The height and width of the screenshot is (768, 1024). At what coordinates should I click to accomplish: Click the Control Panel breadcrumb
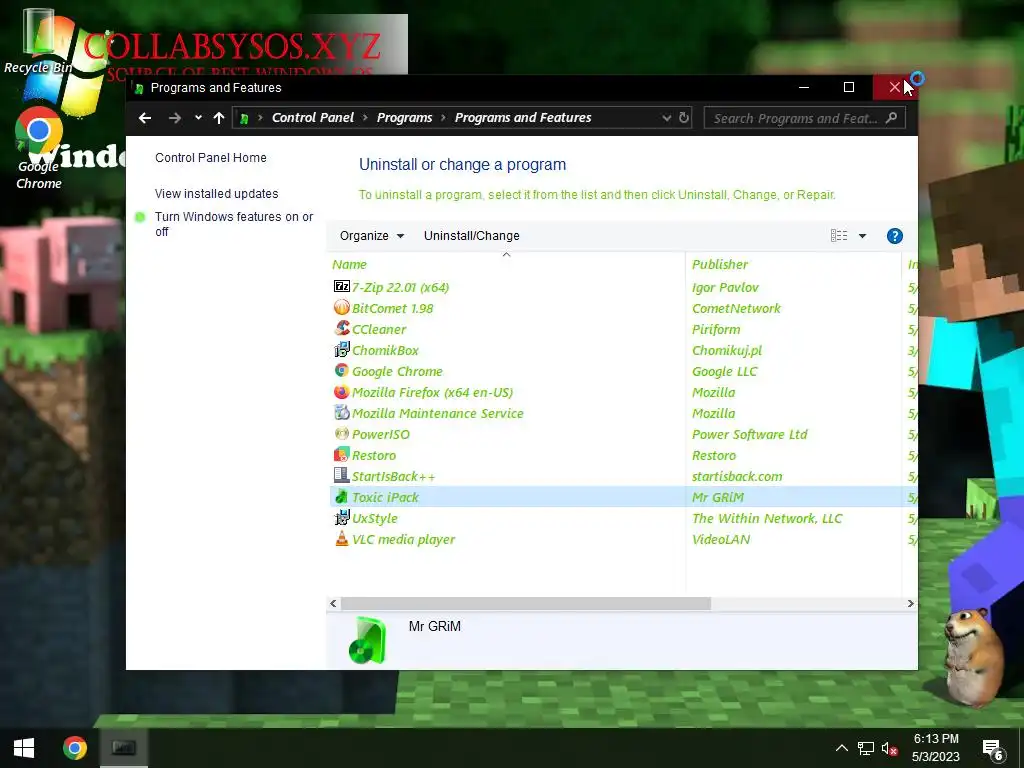coord(313,118)
